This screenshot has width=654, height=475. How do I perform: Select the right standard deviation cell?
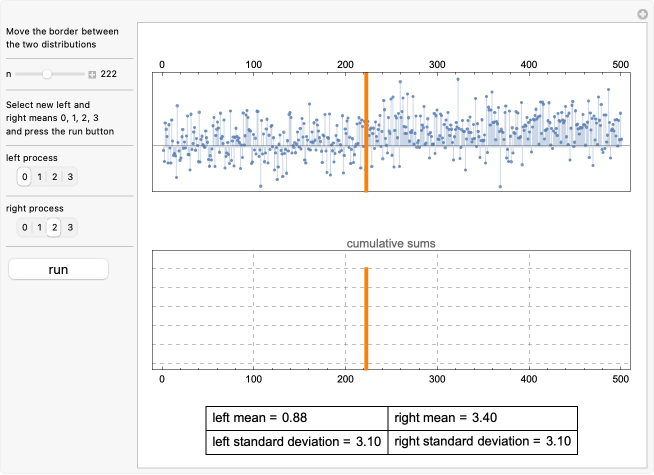pos(482,441)
